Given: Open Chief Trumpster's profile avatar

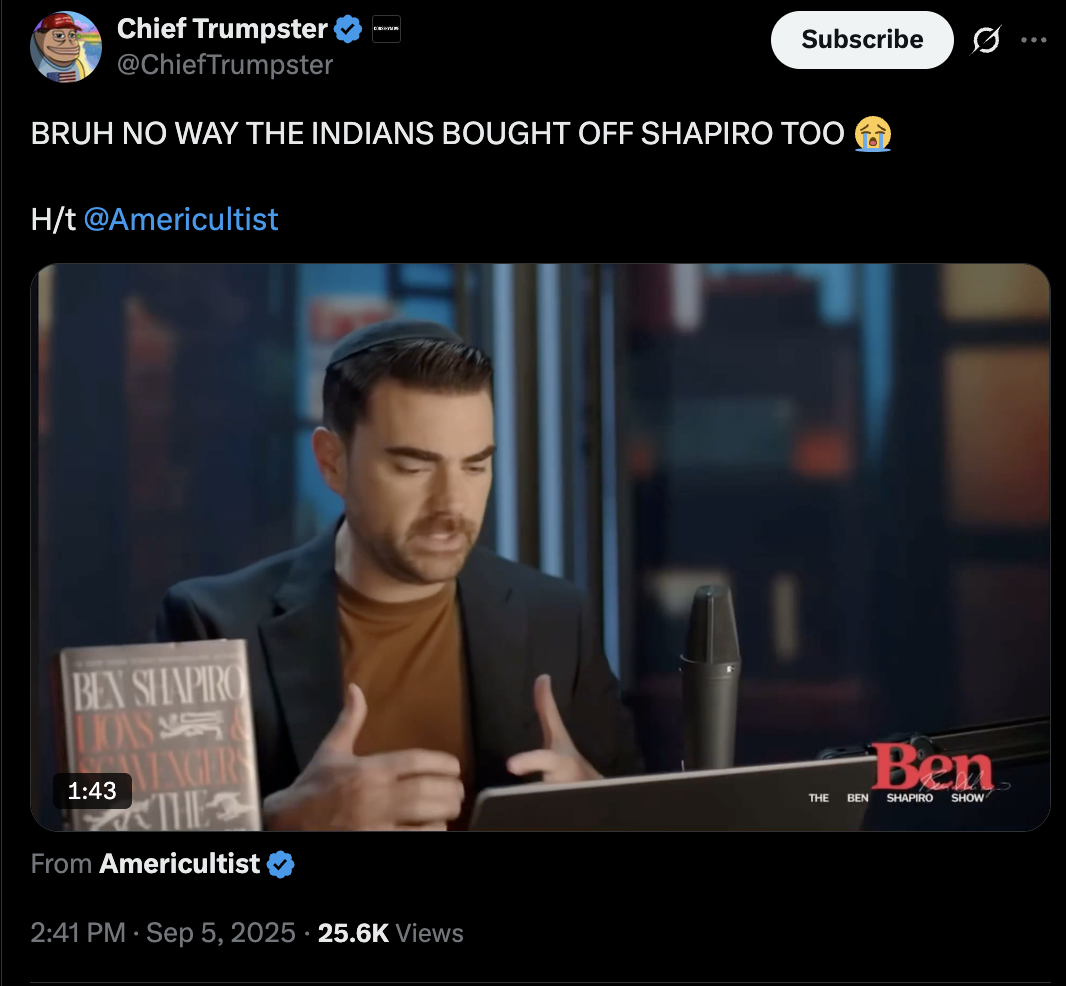Looking at the screenshot, I should (x=66, y=47).
